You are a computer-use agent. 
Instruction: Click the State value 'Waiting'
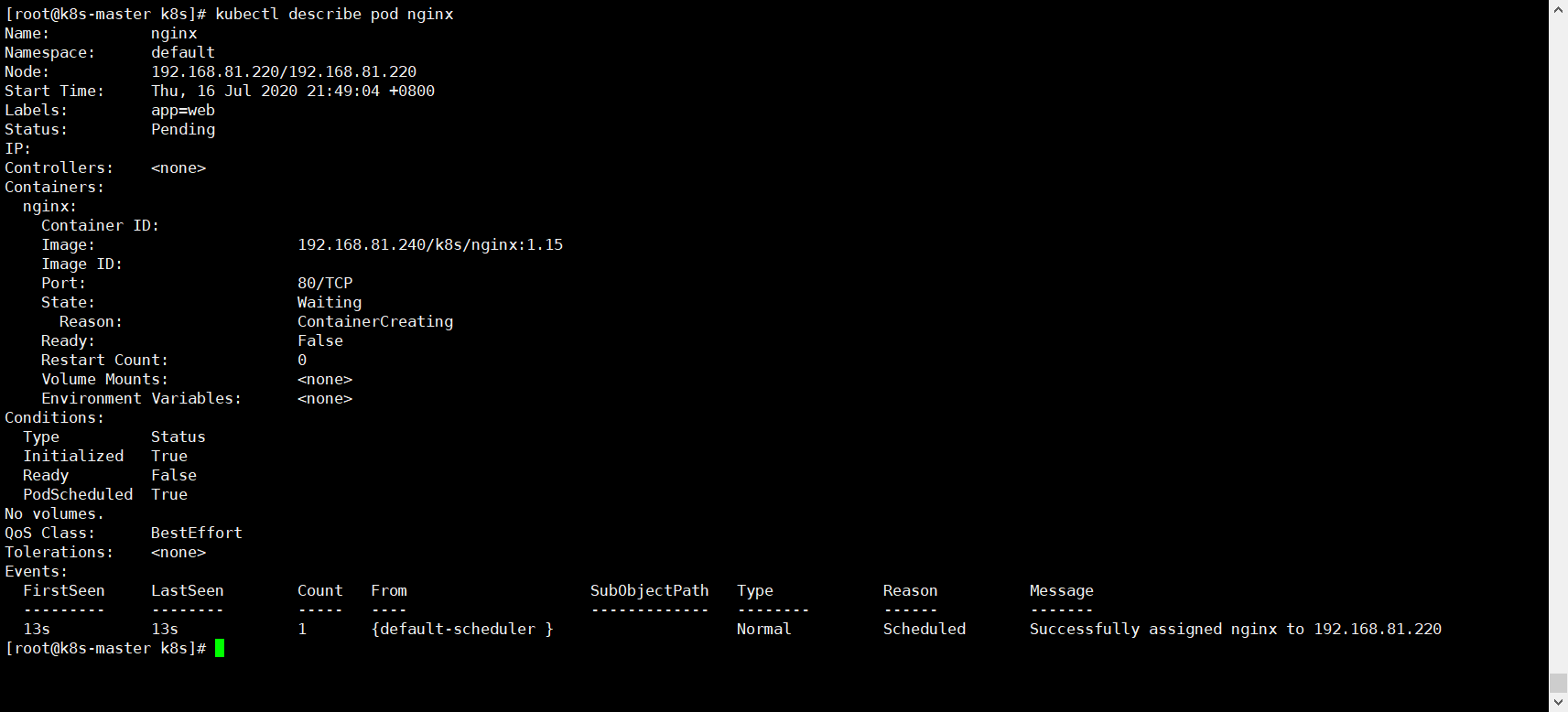coord(330,302)
